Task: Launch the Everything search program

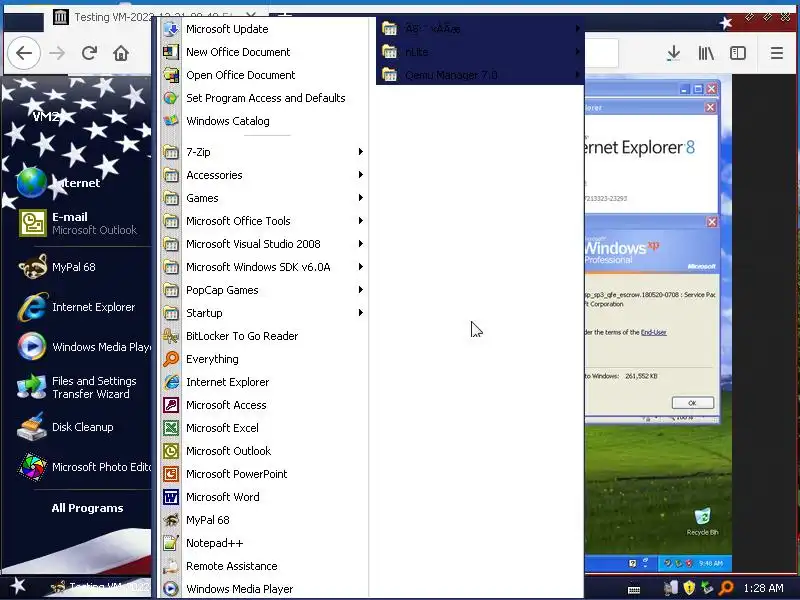Action: (x=263, y=359)
